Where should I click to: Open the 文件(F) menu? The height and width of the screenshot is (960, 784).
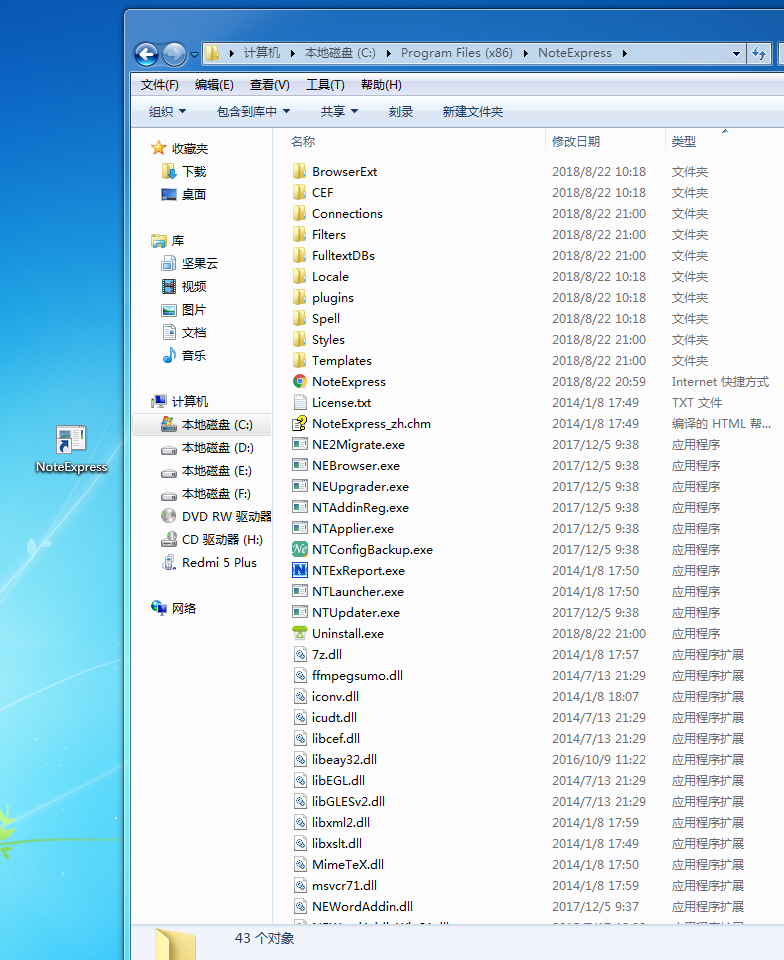tap(160, 84)
